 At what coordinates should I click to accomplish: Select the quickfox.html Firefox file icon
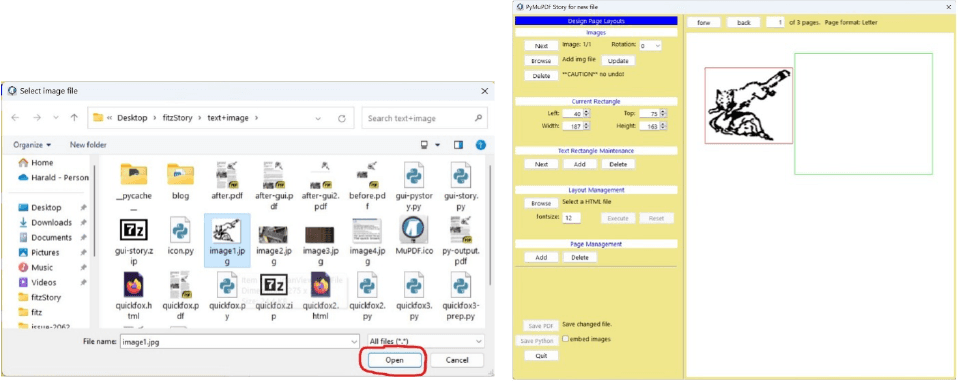tap(133, 285)
